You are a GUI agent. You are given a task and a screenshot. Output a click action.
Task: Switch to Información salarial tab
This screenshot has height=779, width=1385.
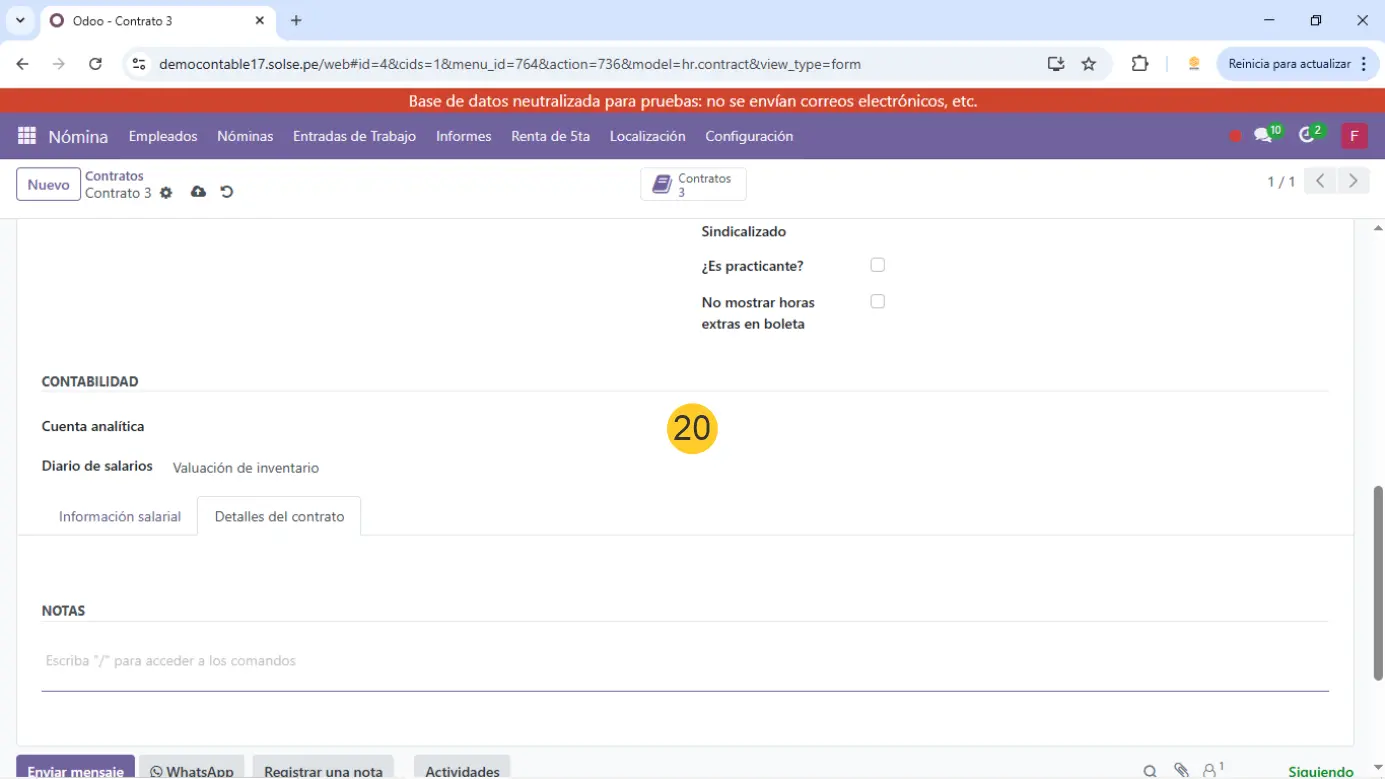pyautogui.click(x=120, y=517)
